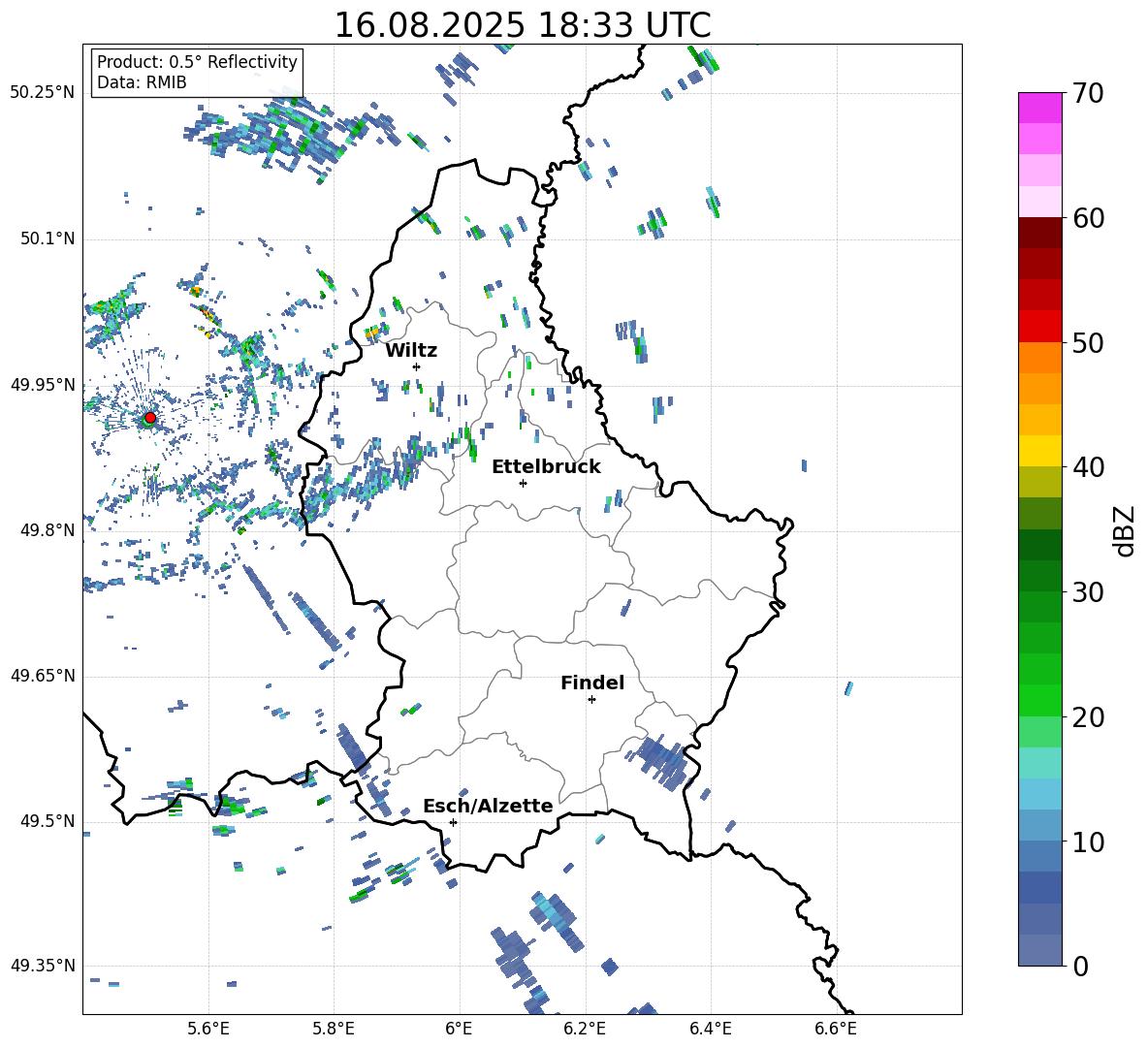Click the 70 label on colorbar
This screenshot has width=1148, height=1048.
(1088, 93)
